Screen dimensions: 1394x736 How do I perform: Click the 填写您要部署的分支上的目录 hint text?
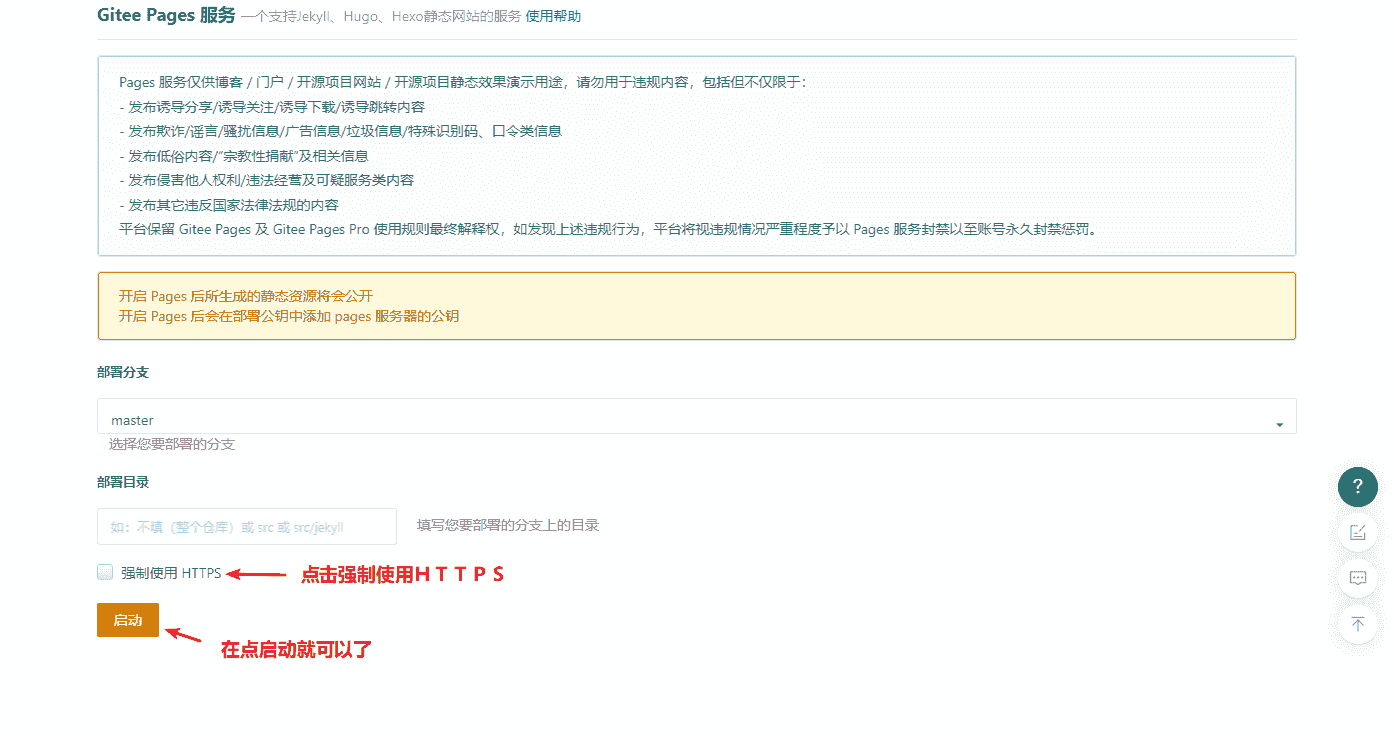[x=508, y=525]
